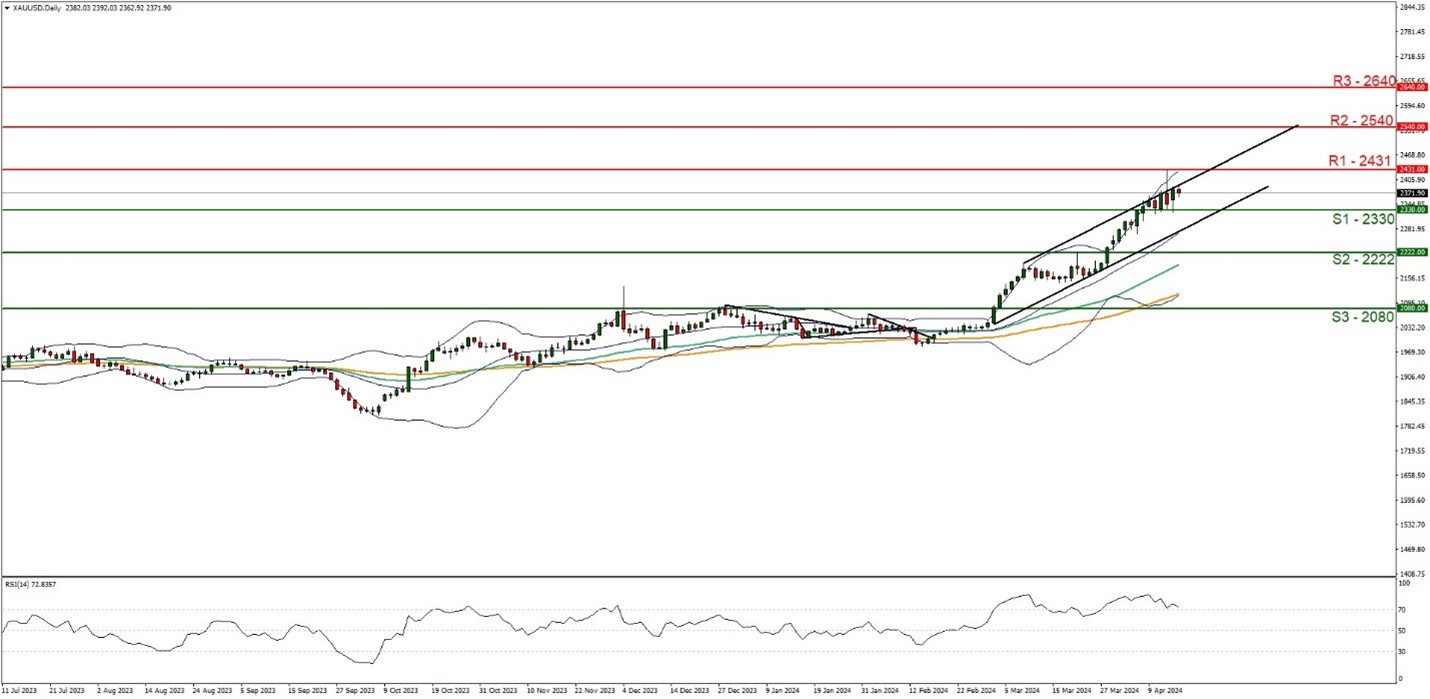Click the red 2540.00 price tag on axis
The image size is (1430, 699).
pyautogui.click(x=1411, y=127)
